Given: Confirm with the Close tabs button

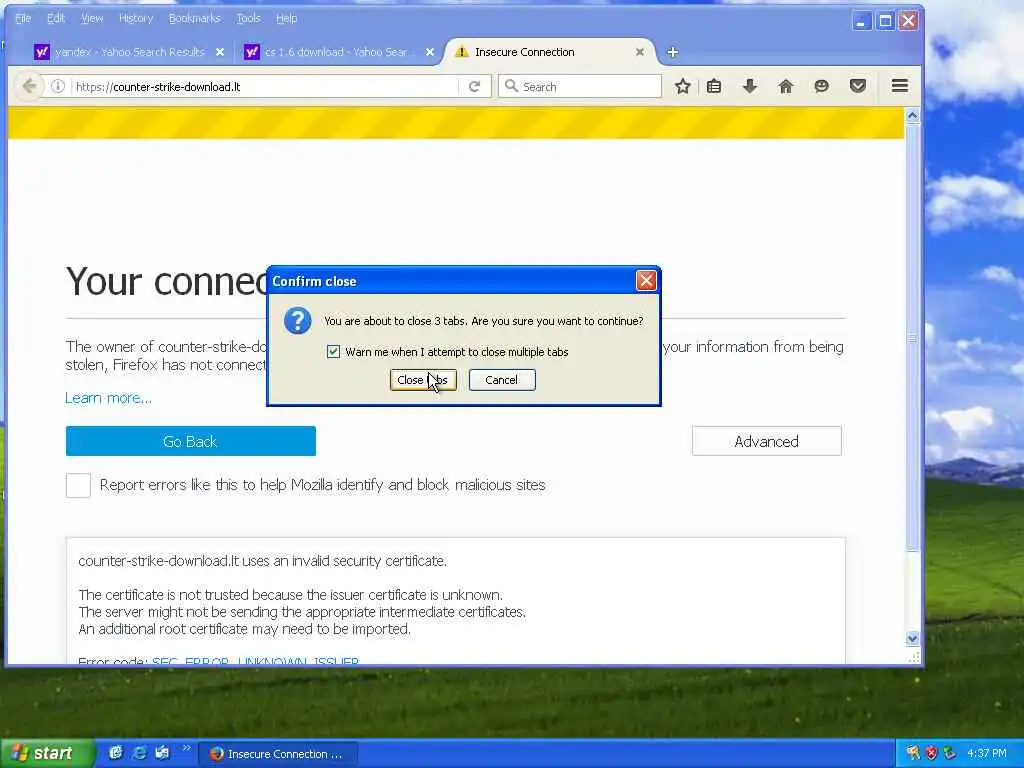Looking at the screenshot, I should coord(423,380).
